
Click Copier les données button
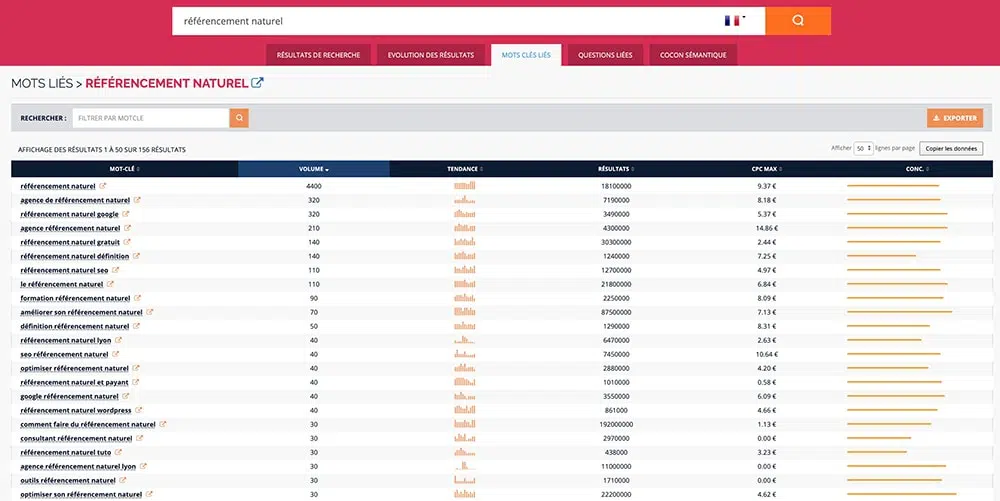[x=951, y=149]
